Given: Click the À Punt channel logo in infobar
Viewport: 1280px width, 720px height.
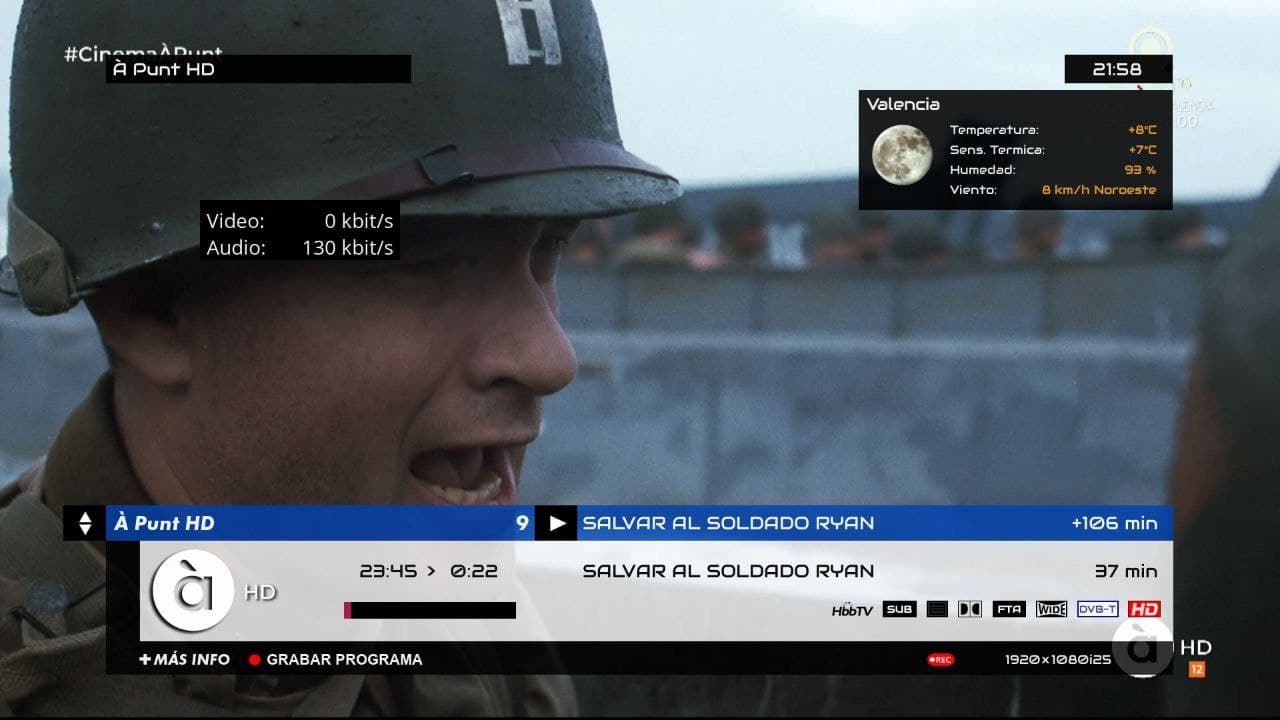Looking at the screenshot, I should [193, 591].
